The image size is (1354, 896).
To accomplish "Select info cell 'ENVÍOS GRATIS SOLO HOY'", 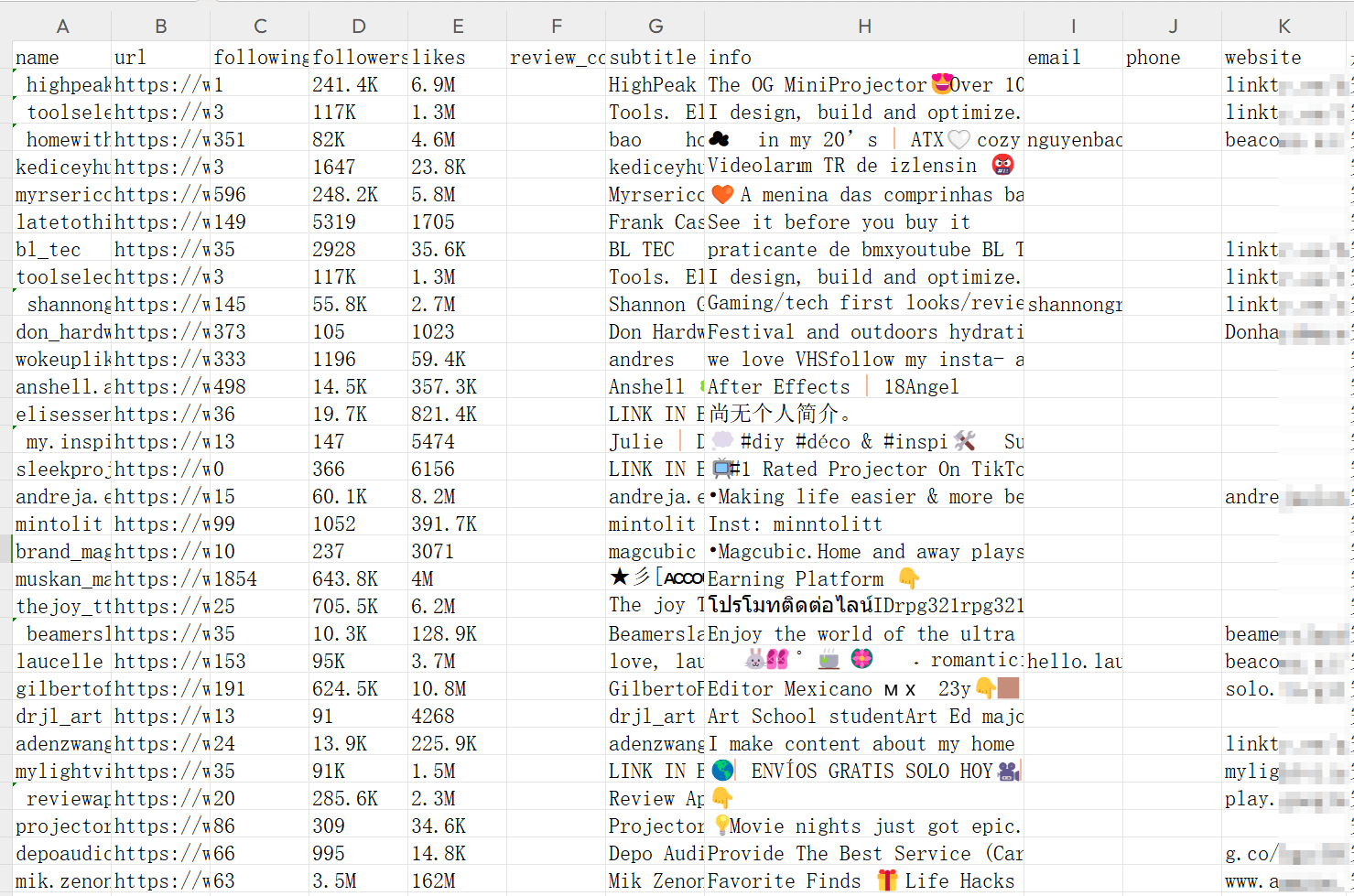I will click(864, 771).
